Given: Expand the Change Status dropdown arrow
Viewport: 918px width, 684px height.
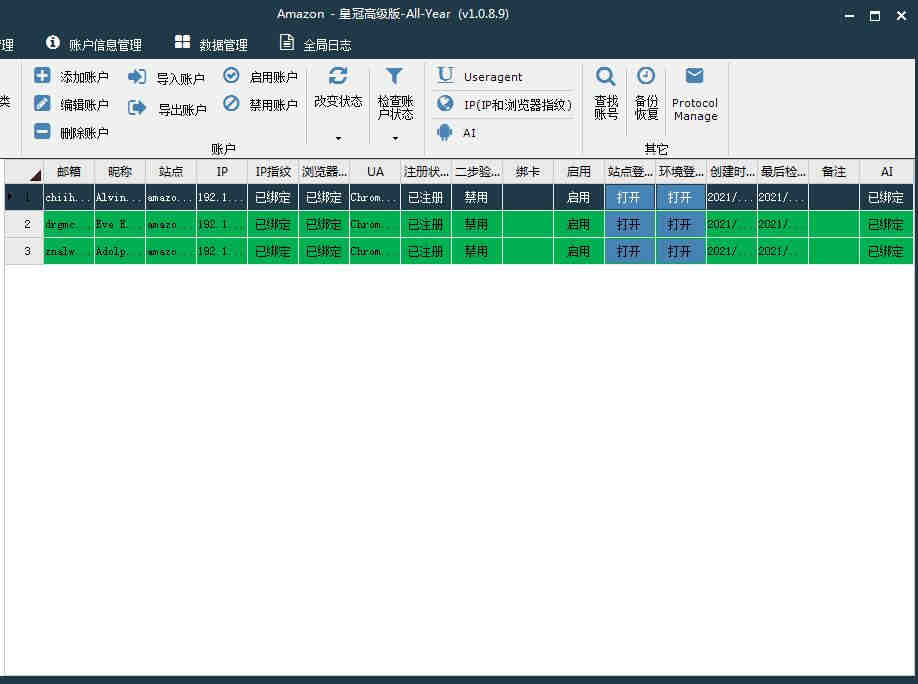Looking at the screenshot, I should click(338, 139).
